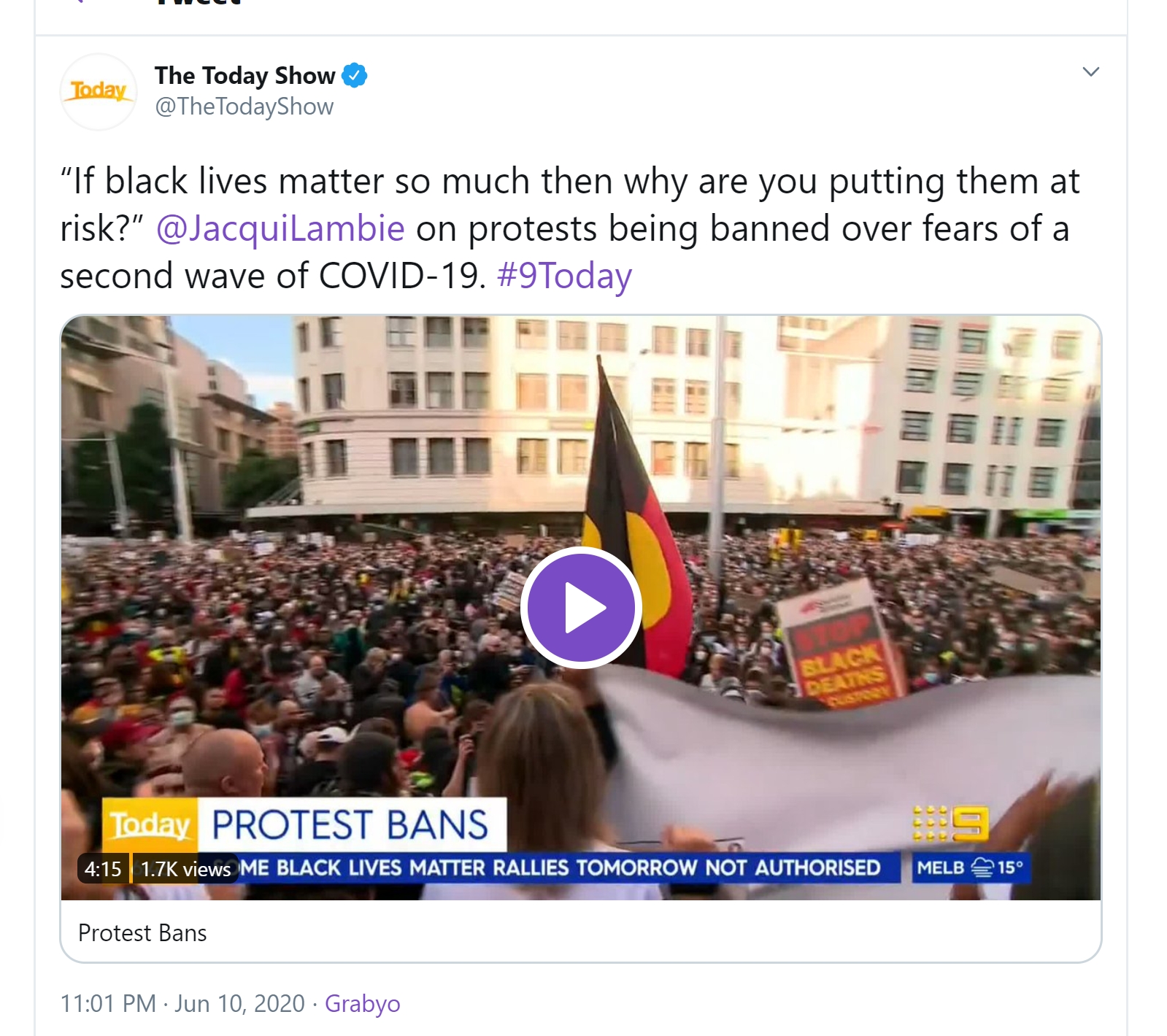Open the tweet options chevron menu
The height and width of the screenshot is (1036, 1167).
[x=1090, y=71]
